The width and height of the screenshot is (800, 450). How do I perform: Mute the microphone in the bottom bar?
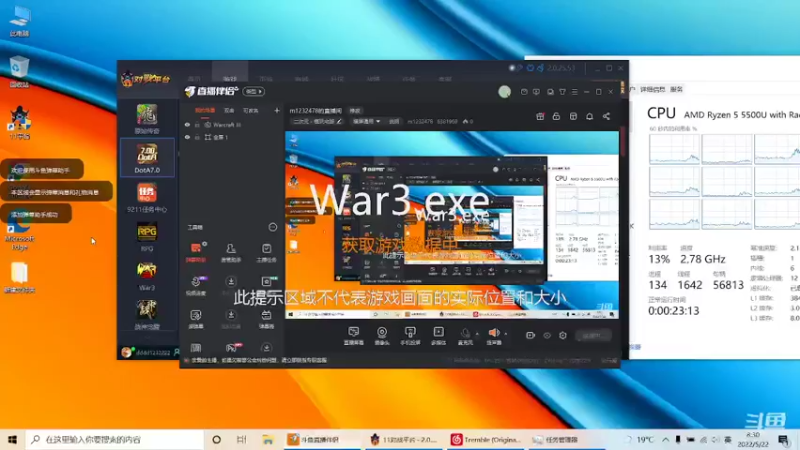465,334
